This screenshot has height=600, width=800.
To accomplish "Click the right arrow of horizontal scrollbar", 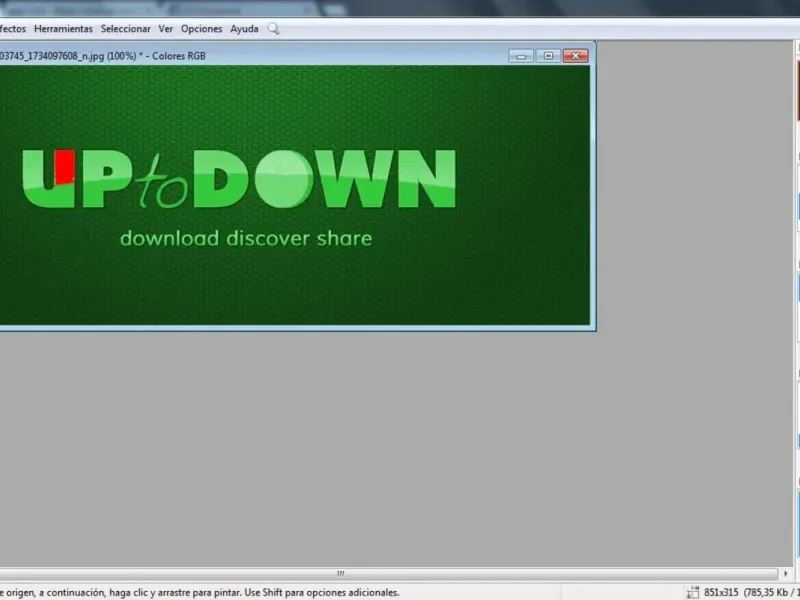I will [x=786, y=573].
